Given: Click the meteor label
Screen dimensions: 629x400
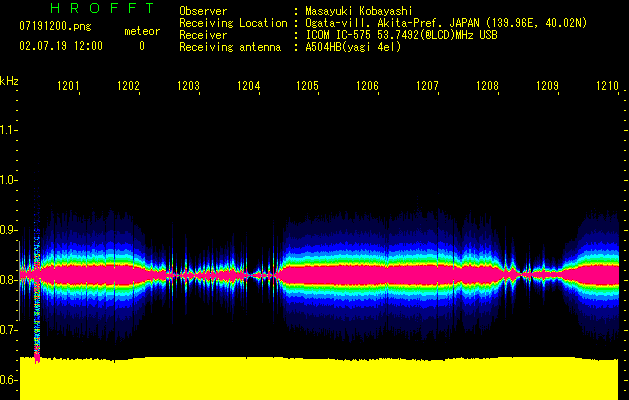Looking at the screenshot, I should click(142, 31).
